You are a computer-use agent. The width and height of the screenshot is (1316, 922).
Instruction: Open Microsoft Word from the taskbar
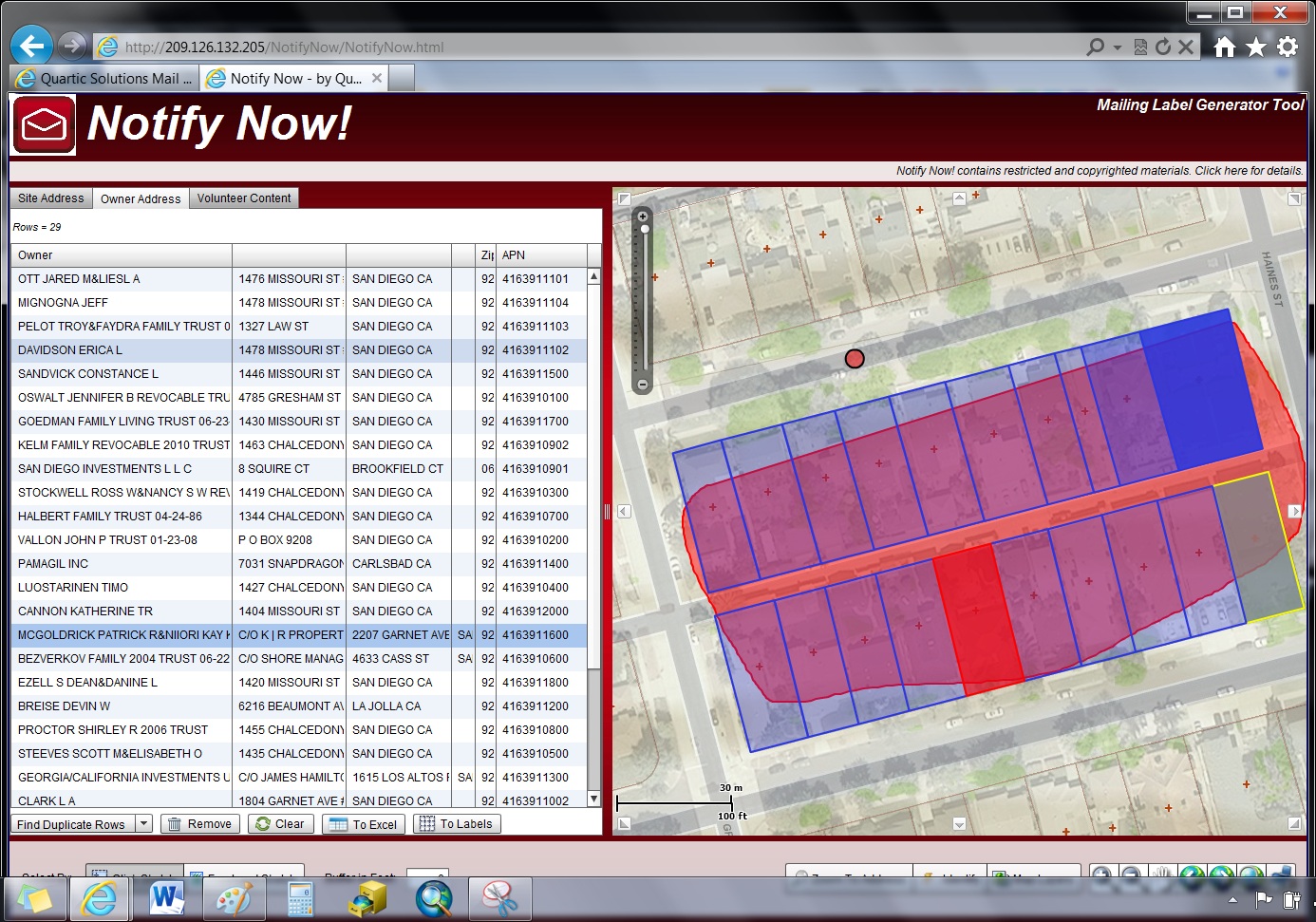167,897
